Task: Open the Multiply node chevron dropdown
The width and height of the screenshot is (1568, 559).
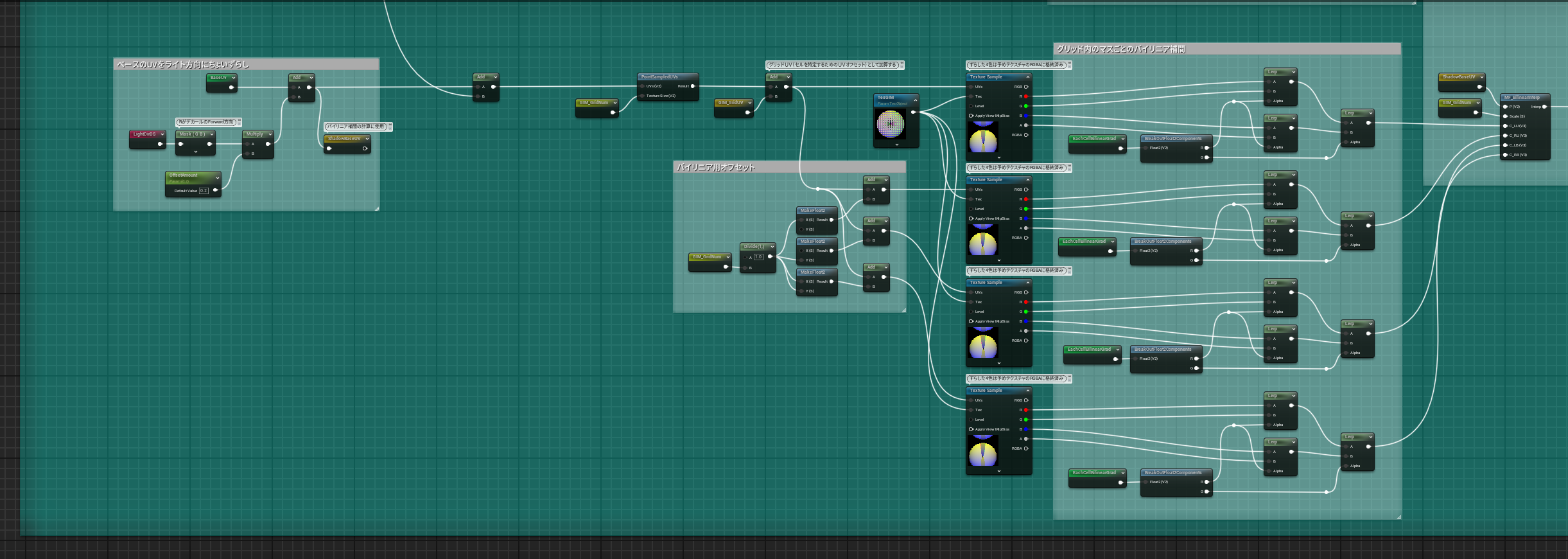Action: coord(270,134)
